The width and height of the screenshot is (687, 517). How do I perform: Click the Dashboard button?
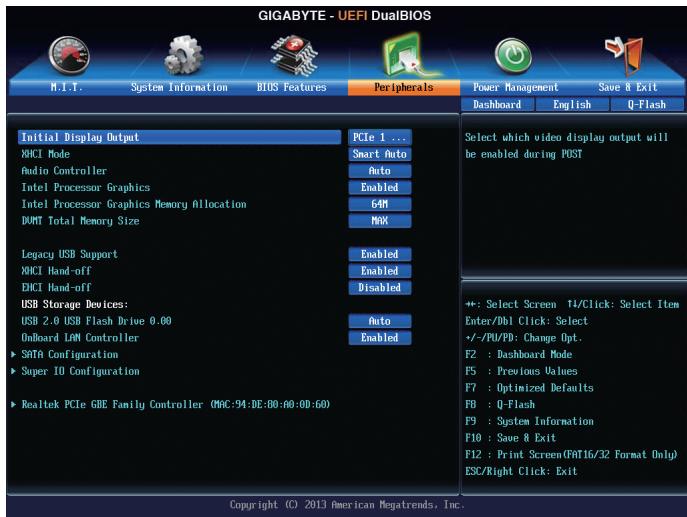497,105
